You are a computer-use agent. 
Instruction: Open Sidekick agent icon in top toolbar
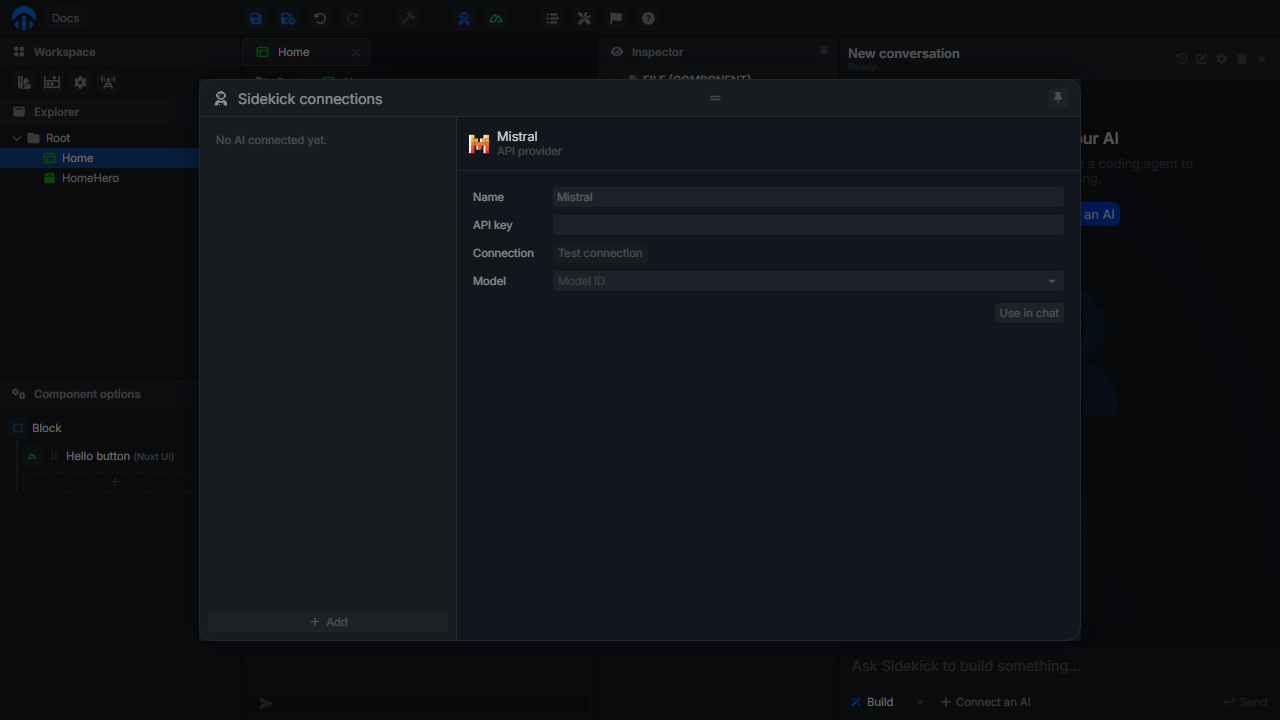[x=464, y=18]
